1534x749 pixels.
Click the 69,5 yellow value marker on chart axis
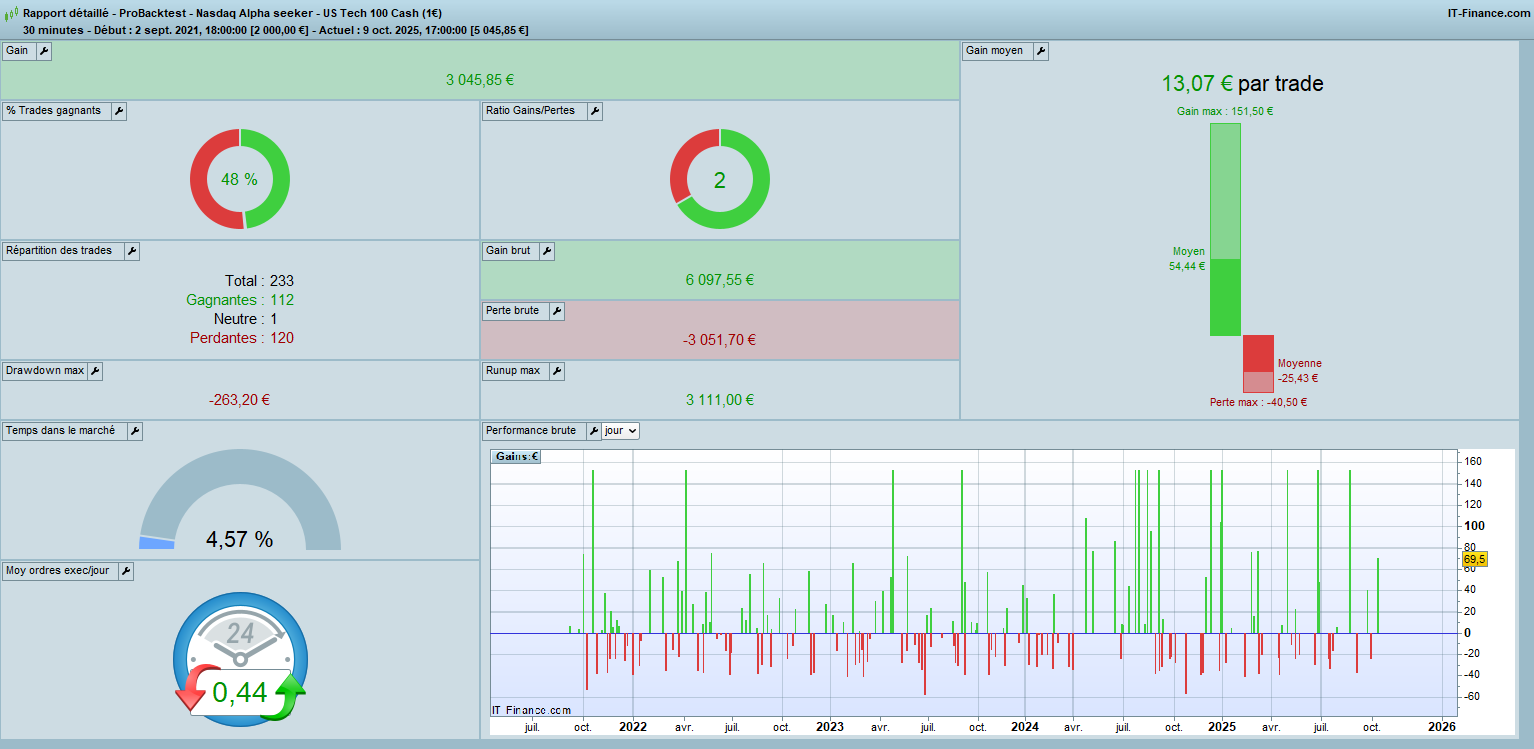pos(1475,560)
